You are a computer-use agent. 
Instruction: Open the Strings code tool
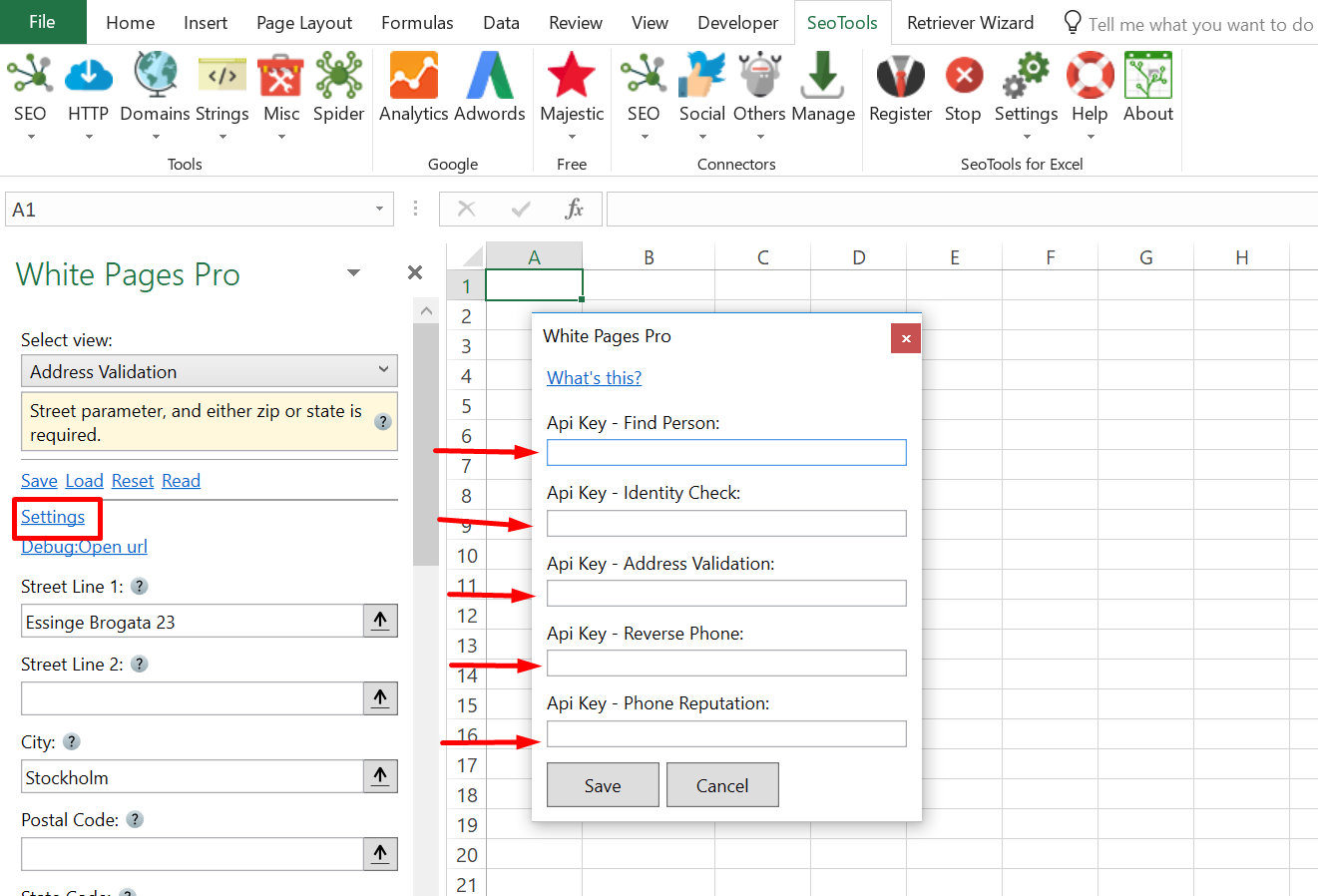pos(222,76)
